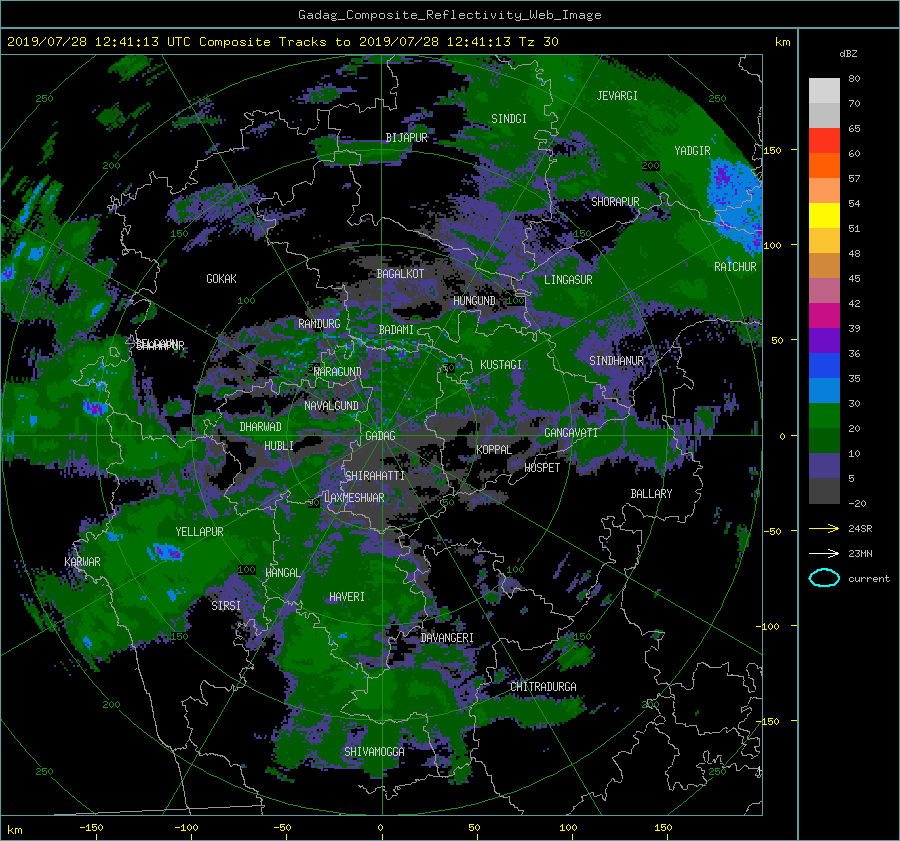Click the red 65 dBZ legend swatch
The image size is (900, 841).
(x=824, y=140)
